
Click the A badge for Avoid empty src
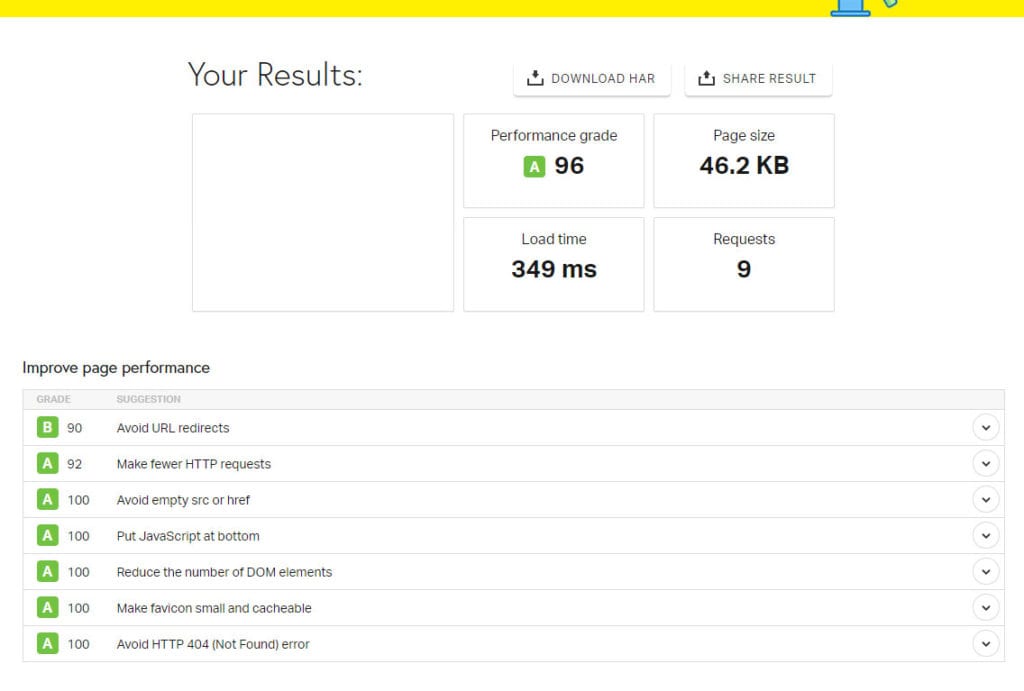[x=47, y=500]
